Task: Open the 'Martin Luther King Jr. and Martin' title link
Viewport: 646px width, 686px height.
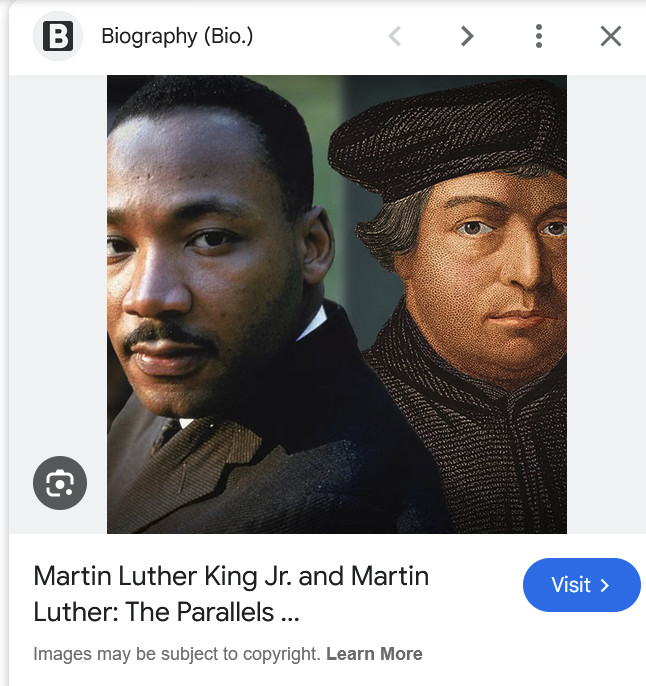Action: tap(231, 576)
